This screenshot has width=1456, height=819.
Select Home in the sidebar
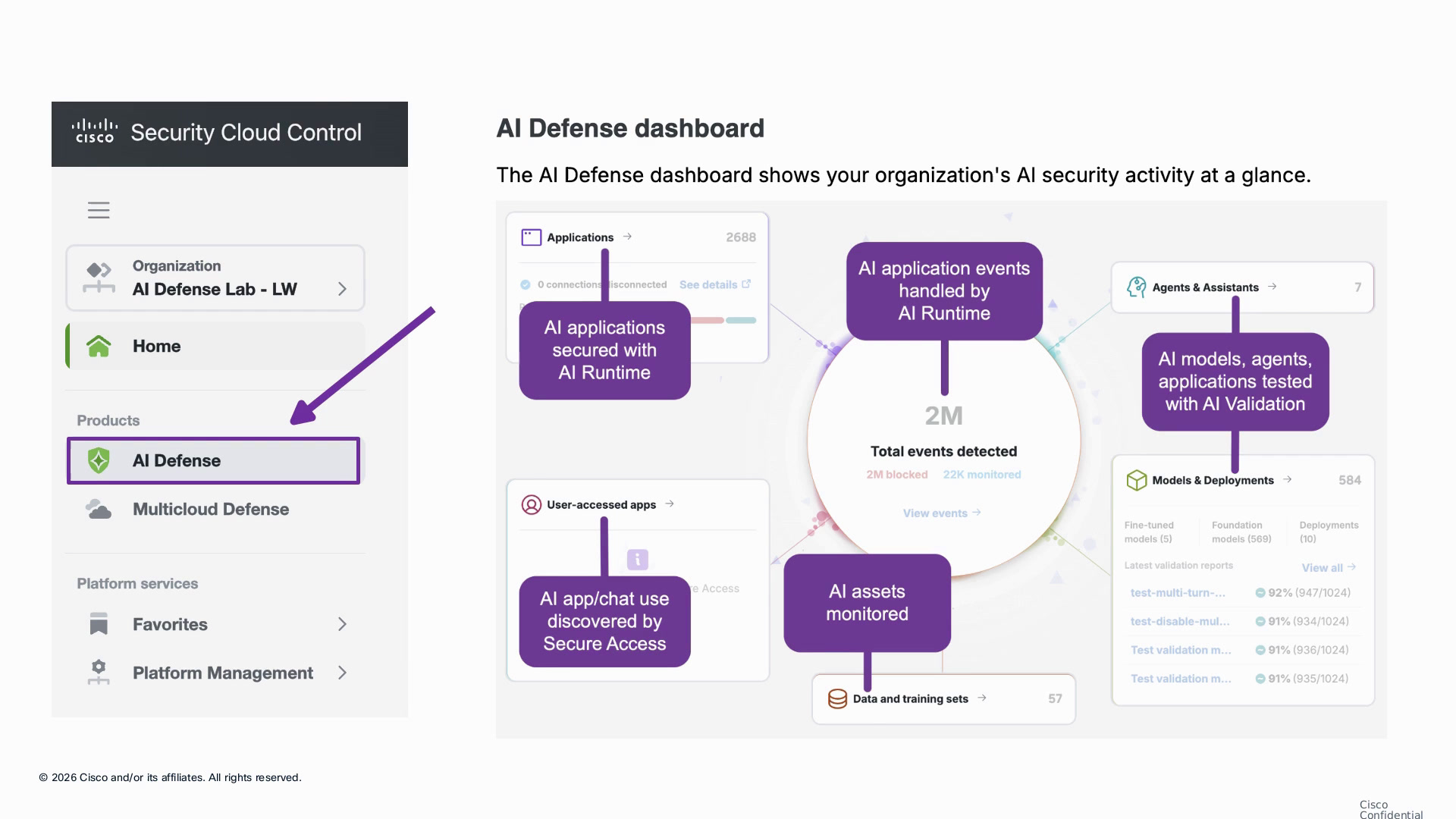(215, 346)
